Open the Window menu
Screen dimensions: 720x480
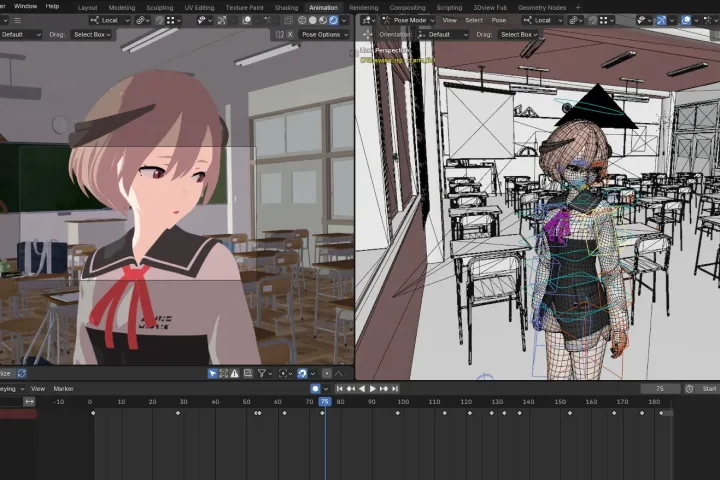25,6
